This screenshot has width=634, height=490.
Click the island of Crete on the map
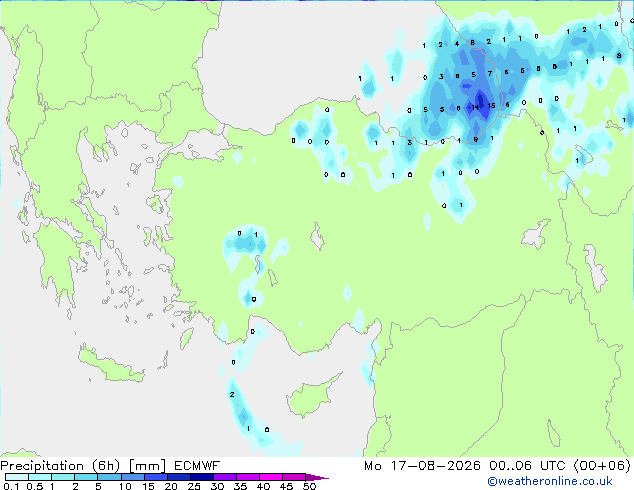111,364
